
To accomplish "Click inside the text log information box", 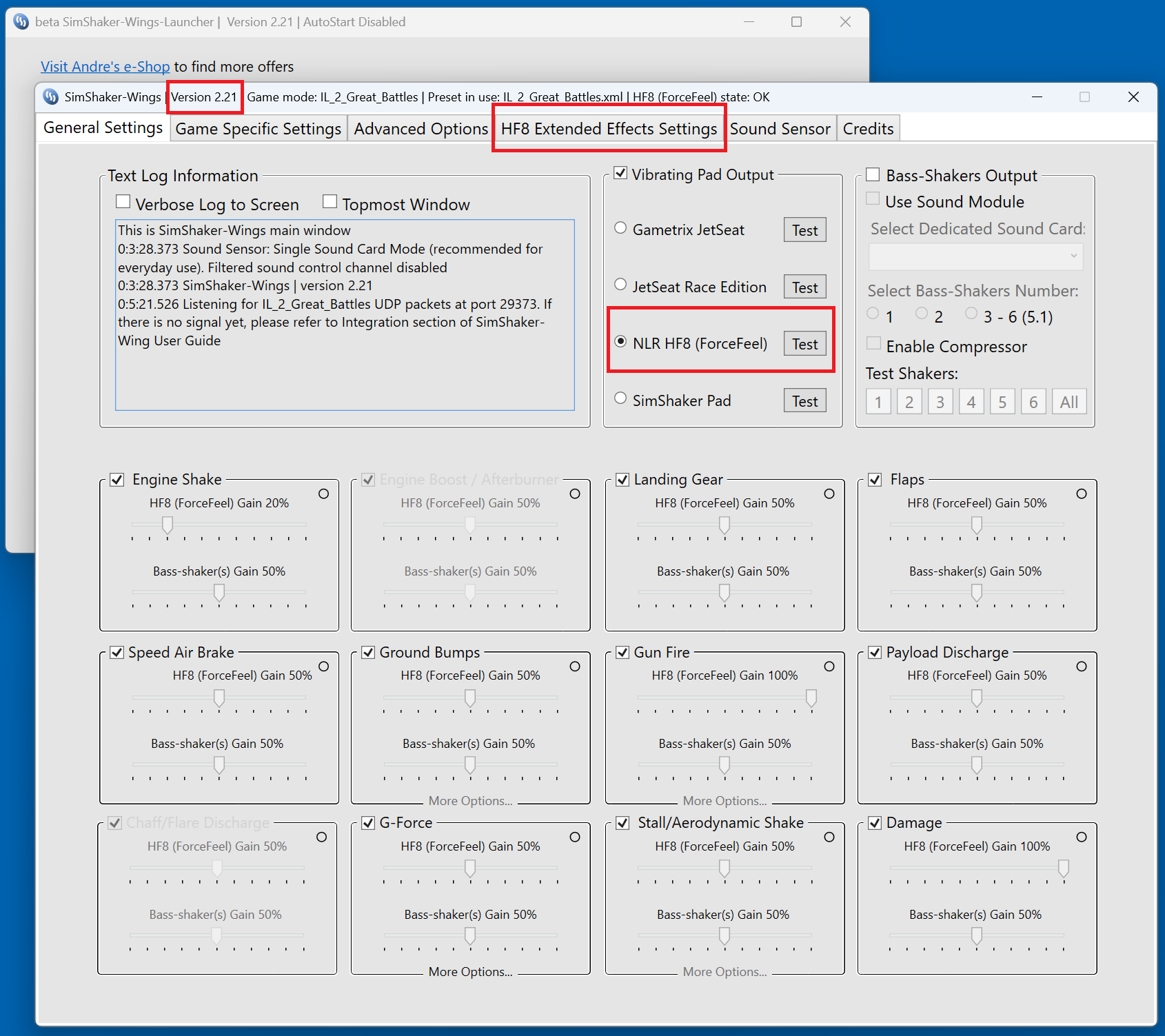I will coord(345,315).
